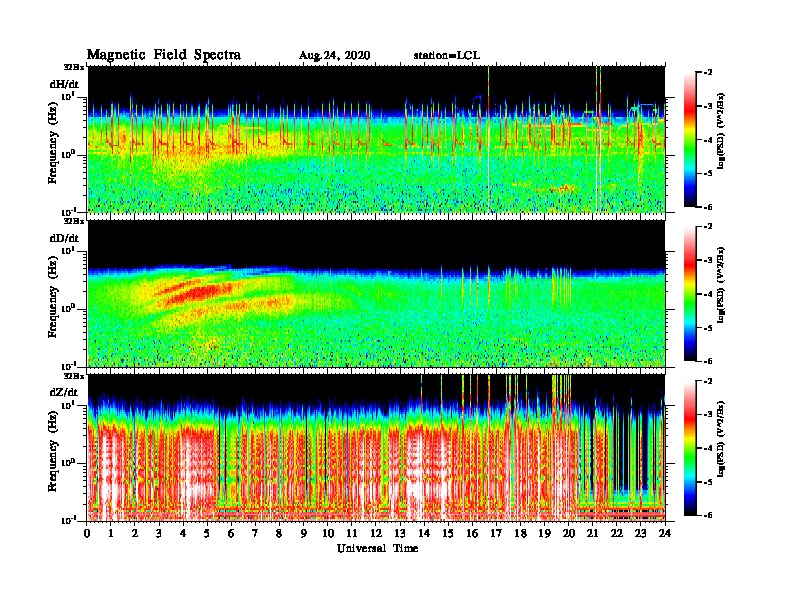This screenshot has height=612, width=792.
Task: Click the x-axis tick label "8"
Action: pos(279,533)
